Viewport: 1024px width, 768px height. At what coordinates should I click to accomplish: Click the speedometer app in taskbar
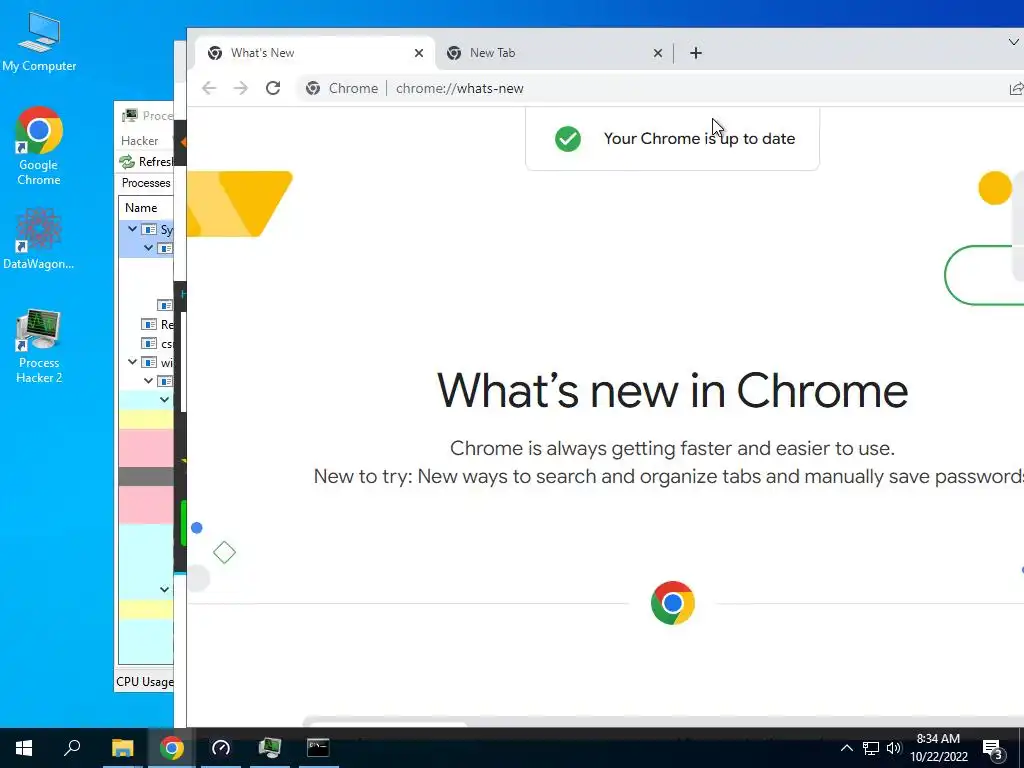(x=221, y=748)
